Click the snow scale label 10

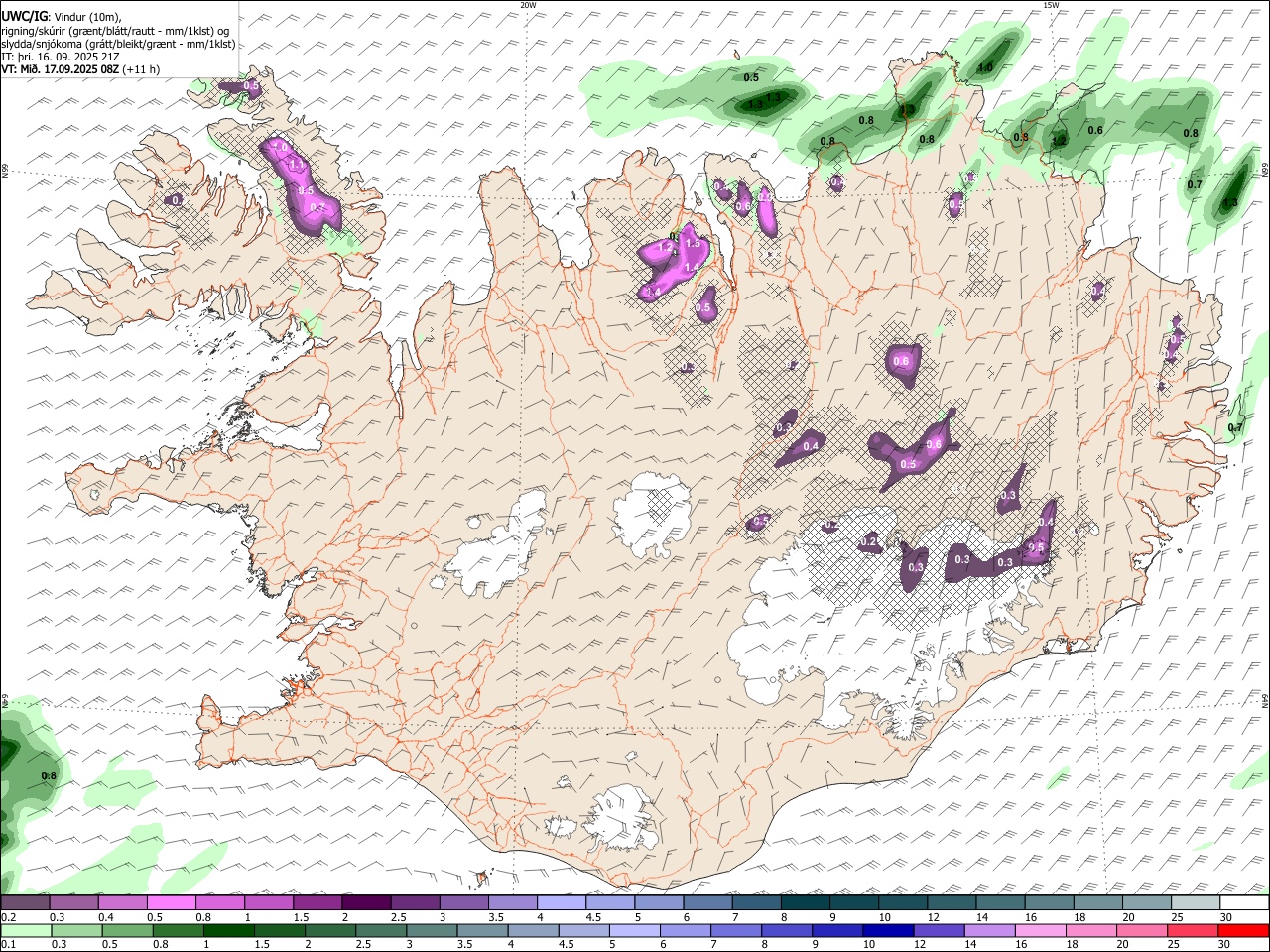point(884,917)
